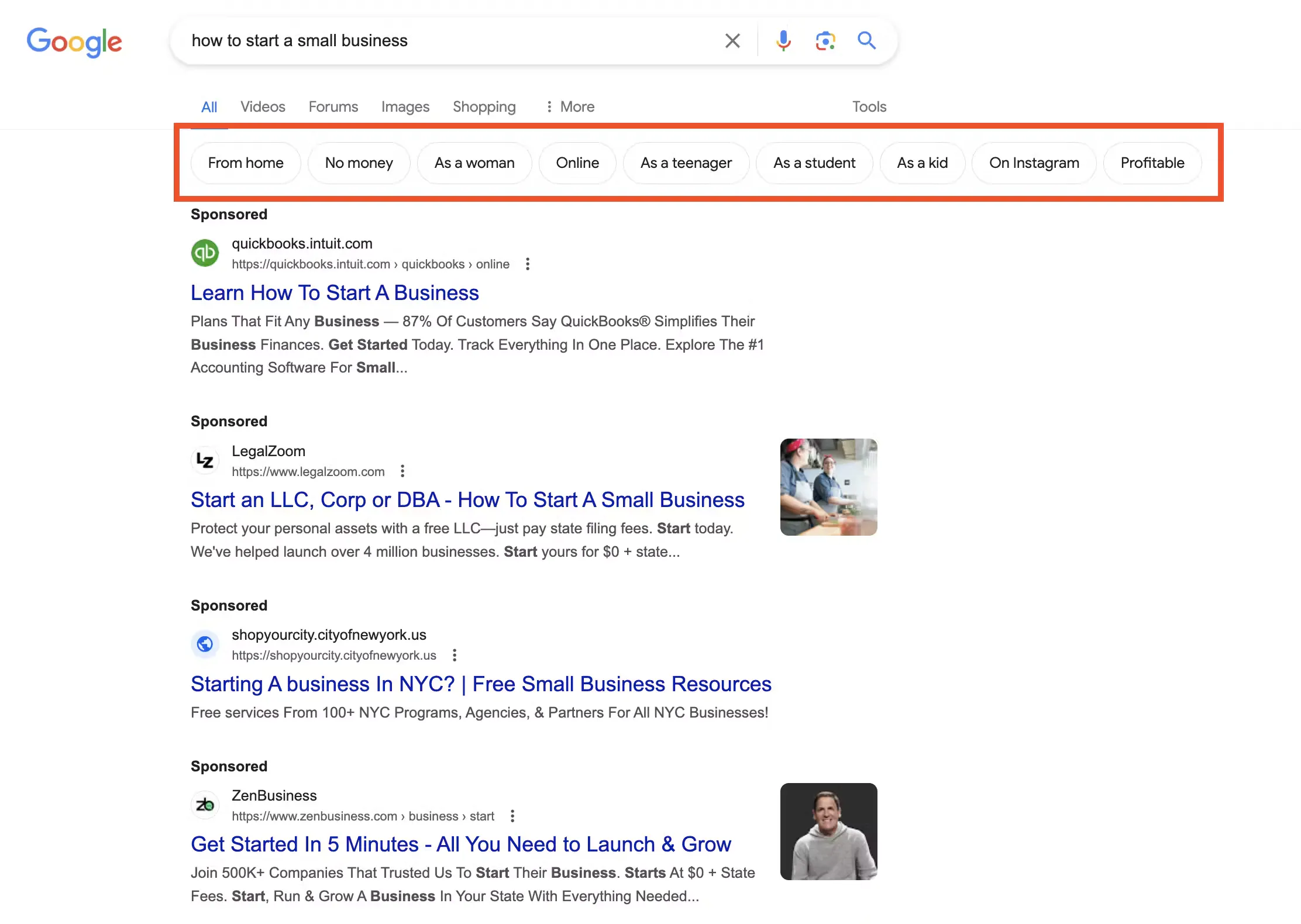1301x924 pixels.
Task: Click the Google logo
Action: coord(74,42)
